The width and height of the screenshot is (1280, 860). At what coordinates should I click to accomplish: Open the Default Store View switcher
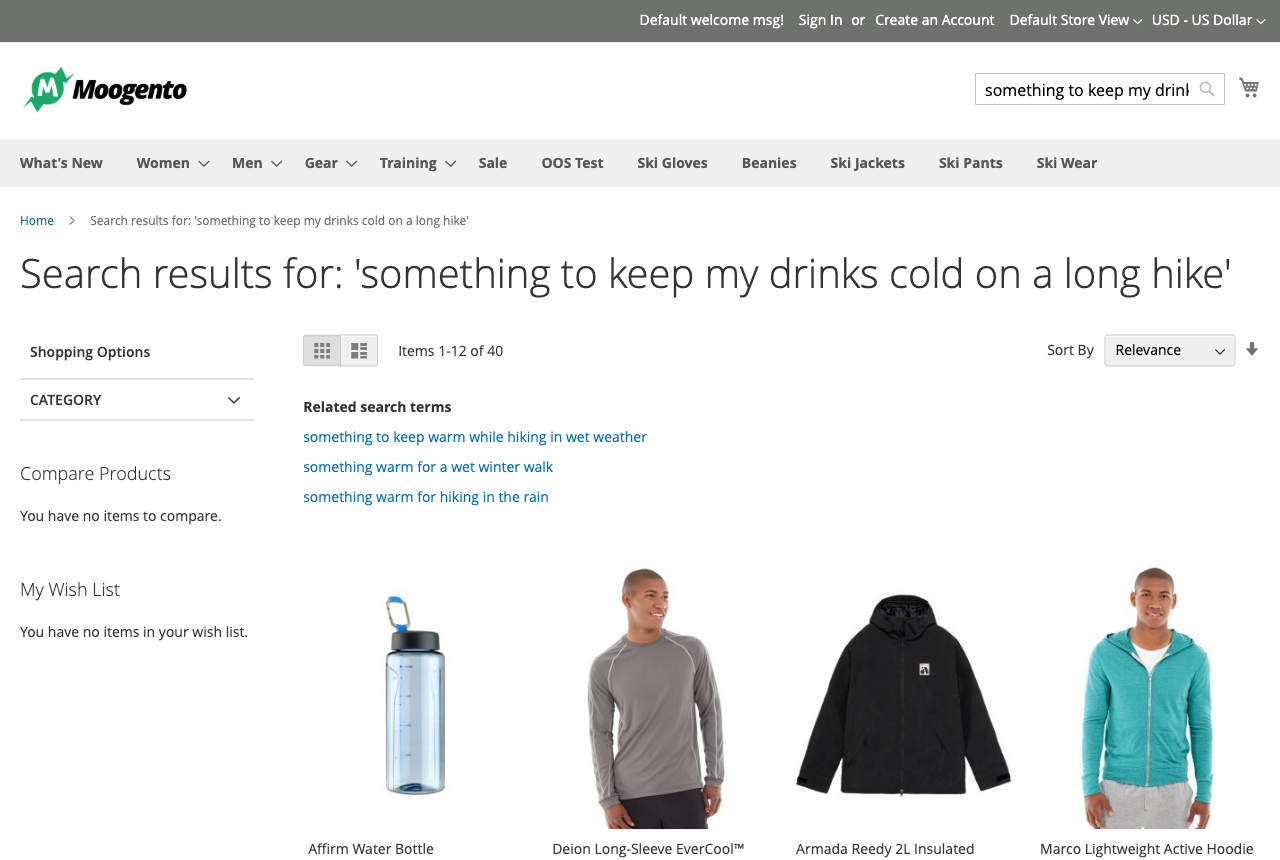(1075, 20)
